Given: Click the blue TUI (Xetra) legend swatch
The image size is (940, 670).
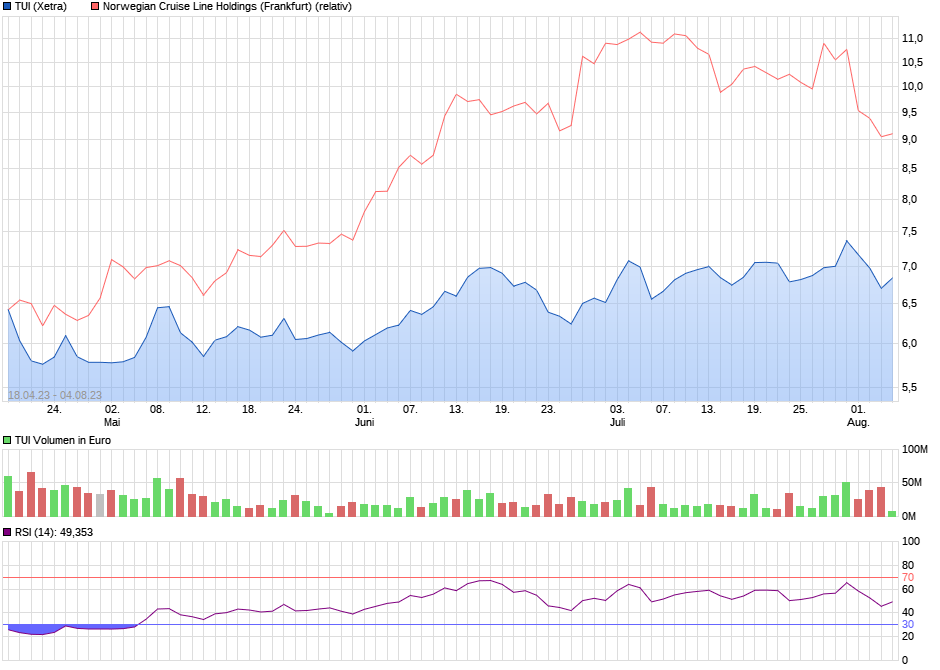Looking at the screenshot, I should tap(7, 7).
